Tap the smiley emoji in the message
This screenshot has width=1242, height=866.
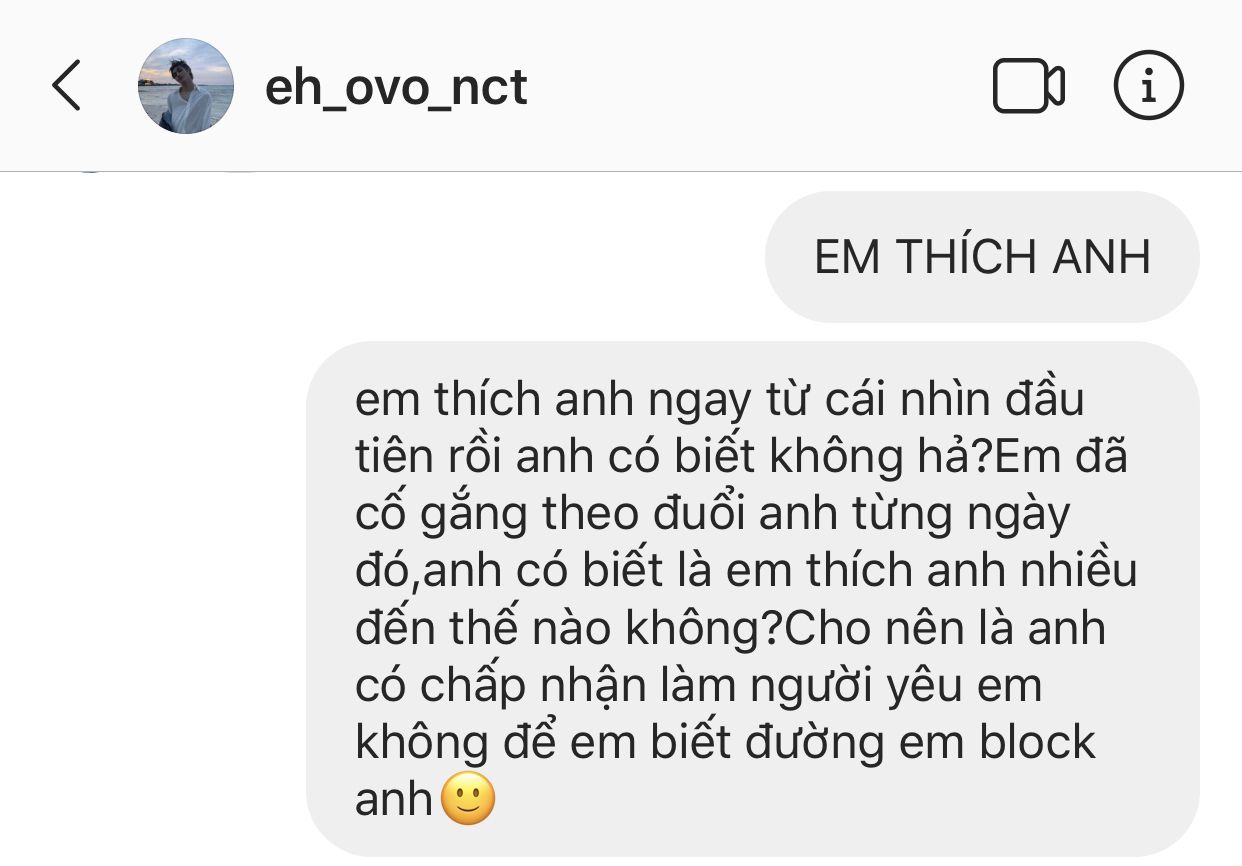click(468, 799)
